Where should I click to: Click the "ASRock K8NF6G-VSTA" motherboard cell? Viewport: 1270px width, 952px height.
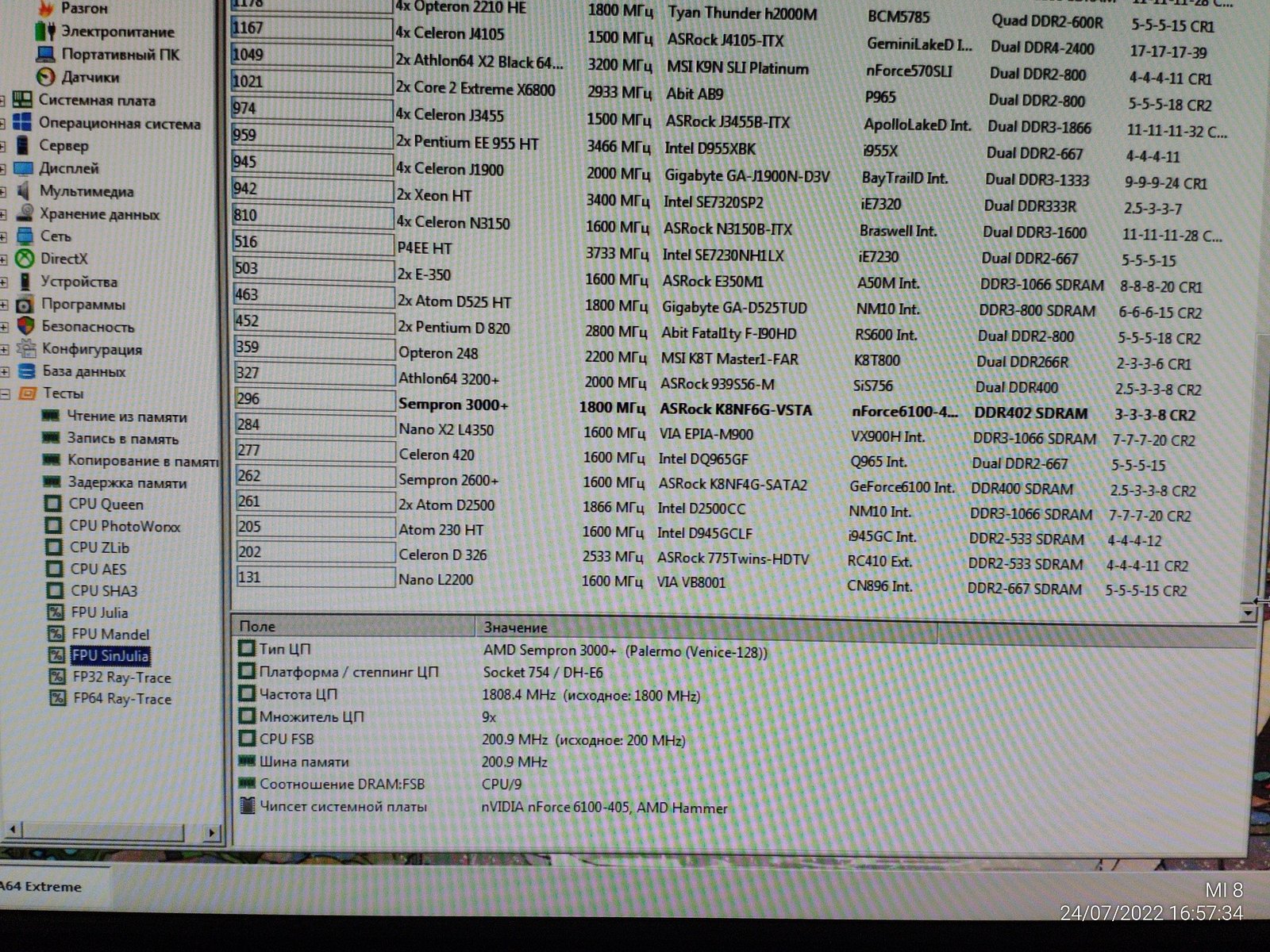coord(736,409)
